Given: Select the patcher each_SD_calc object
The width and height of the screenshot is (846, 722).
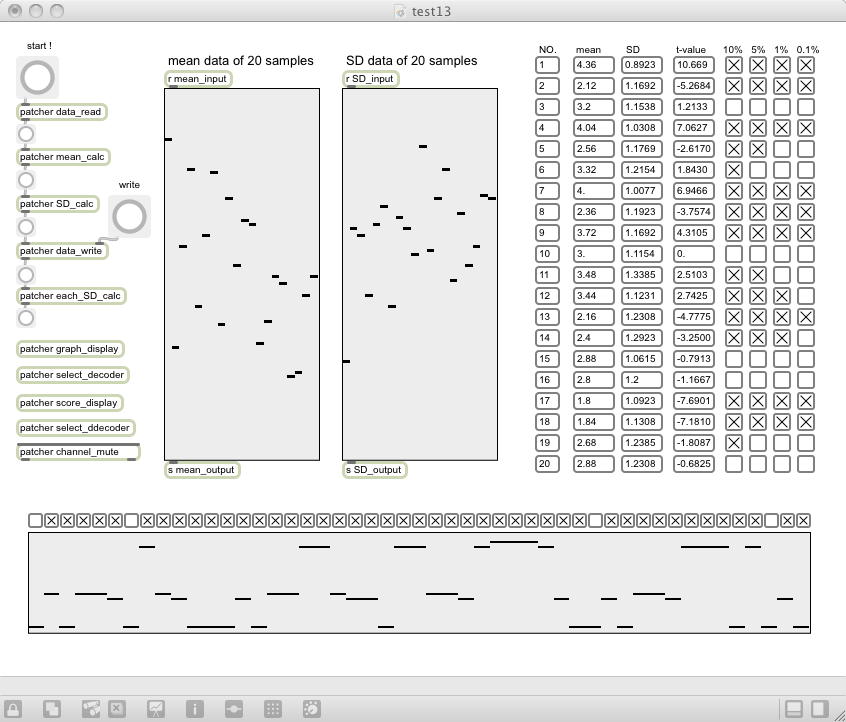Looking at the screenshot, I should [x=71, y=296].
